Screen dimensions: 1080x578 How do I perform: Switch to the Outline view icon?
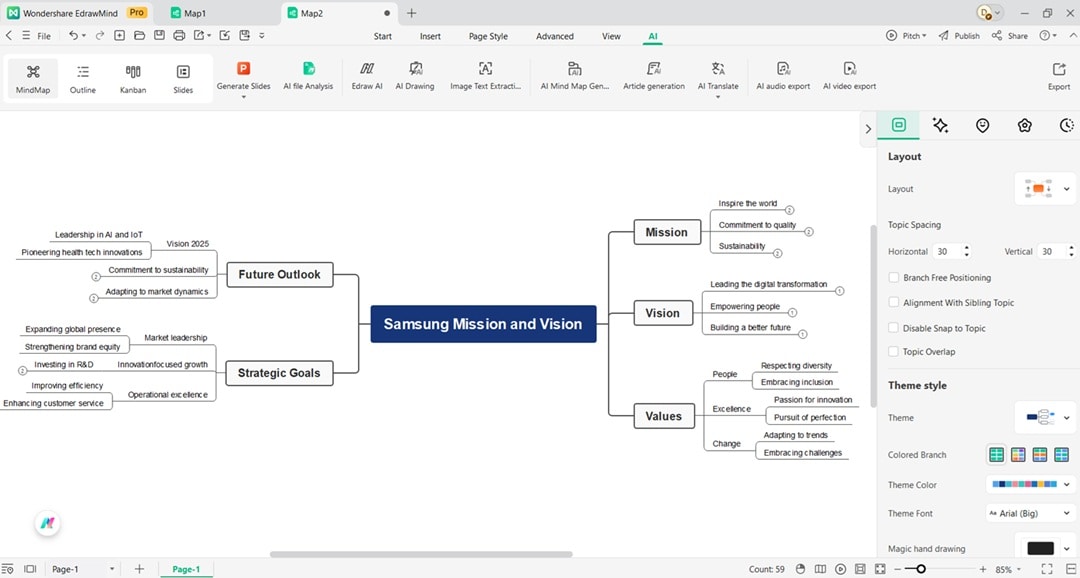pyautogui.click(x=82, y=77)
